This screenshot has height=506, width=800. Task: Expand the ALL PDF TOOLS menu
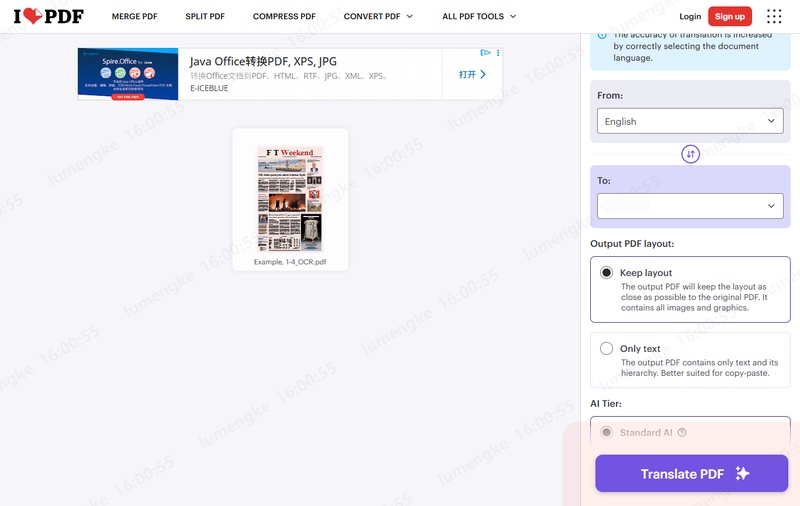pyautogui.click(x=479, y=16)
